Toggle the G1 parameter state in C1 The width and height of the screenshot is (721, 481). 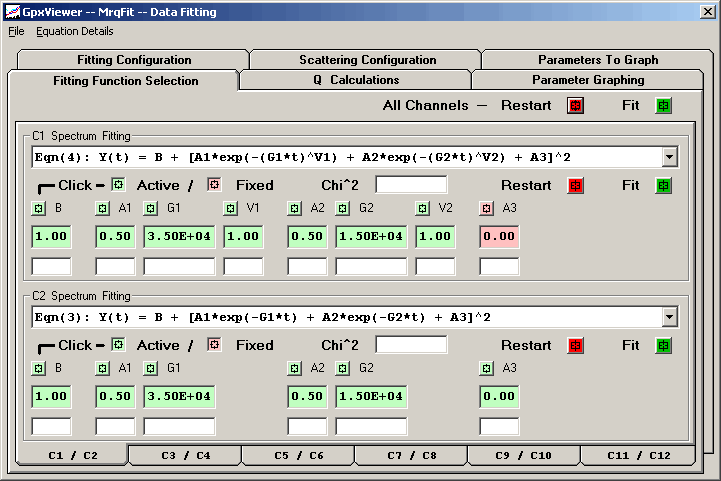[x=150, y=208]
